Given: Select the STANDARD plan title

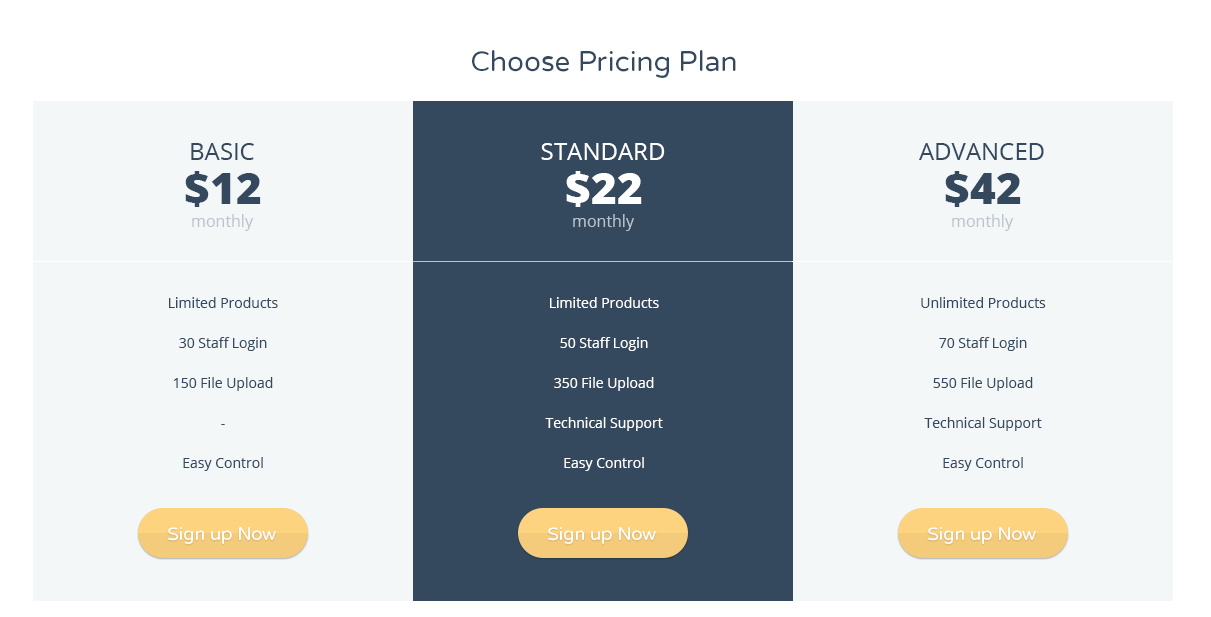Looking at the screenshot, I should [x=603, y=152].
